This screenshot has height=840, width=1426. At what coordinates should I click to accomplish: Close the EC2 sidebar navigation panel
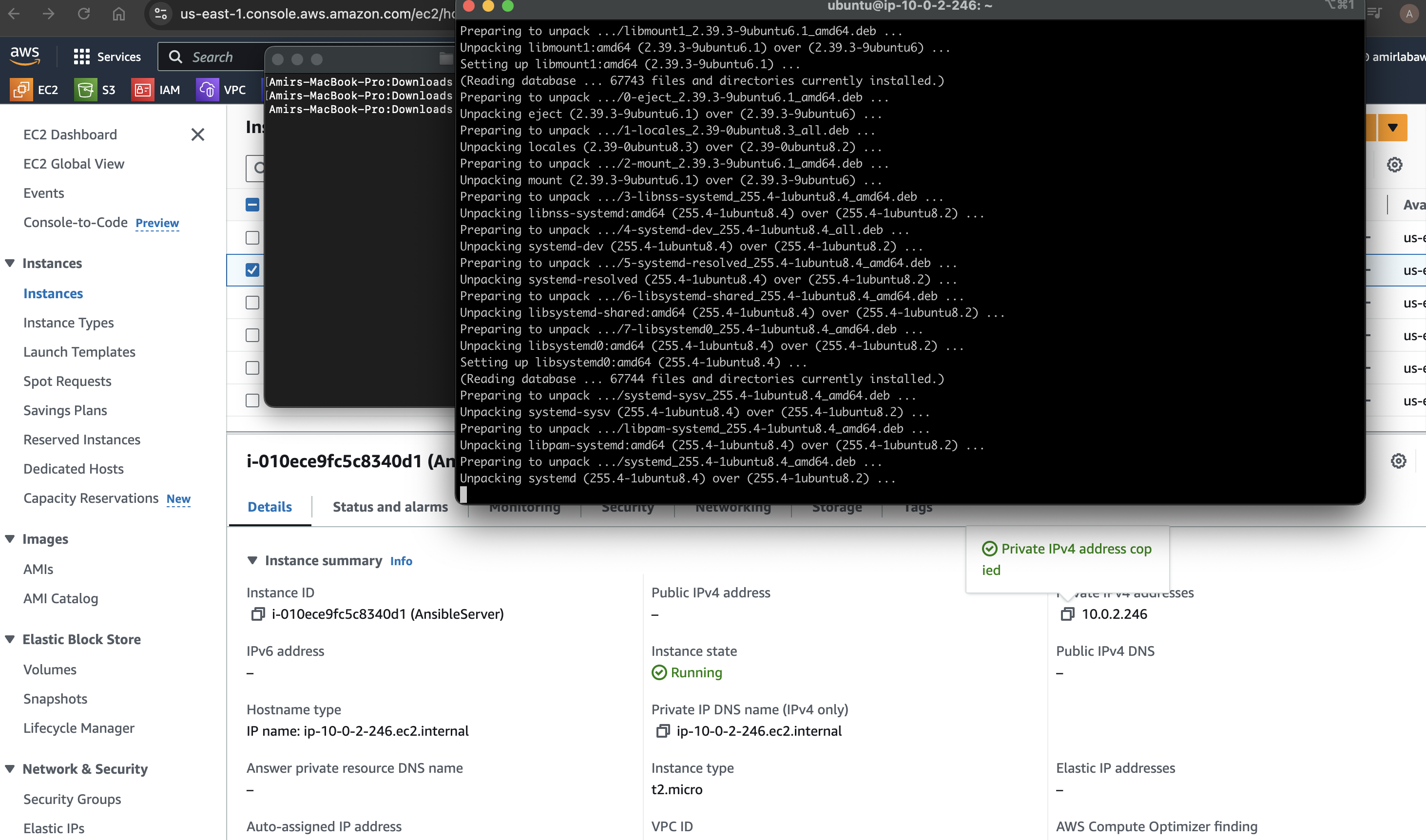click(197, 134)
